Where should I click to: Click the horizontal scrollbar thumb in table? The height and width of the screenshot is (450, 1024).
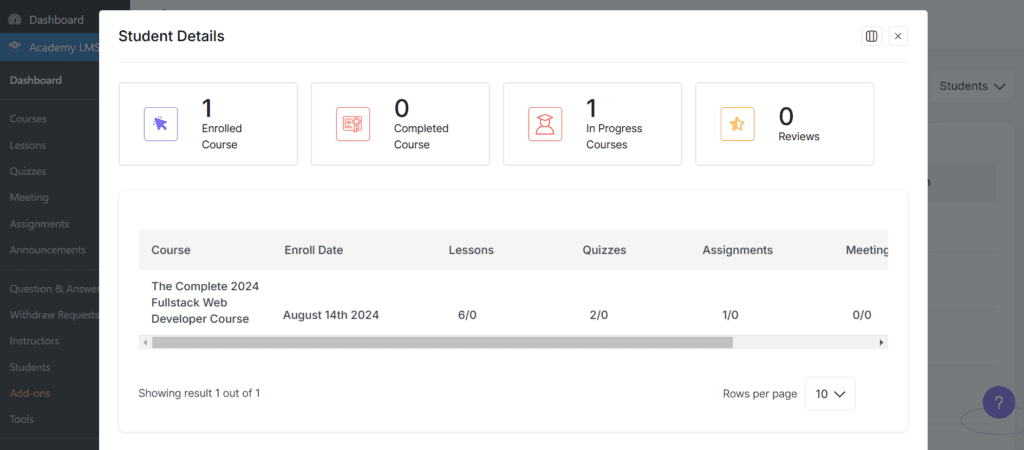(x=442, y=342)
